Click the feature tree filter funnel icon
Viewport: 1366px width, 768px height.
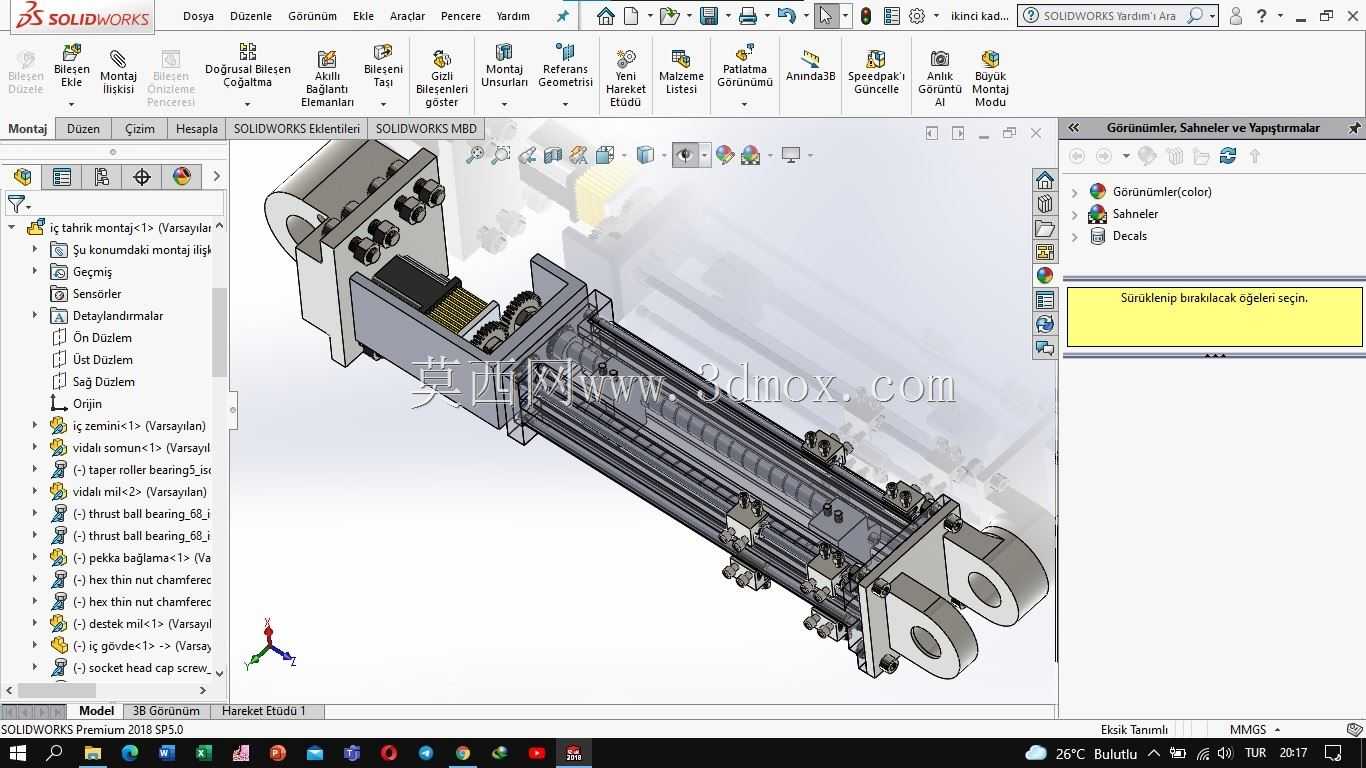(16, 204)
